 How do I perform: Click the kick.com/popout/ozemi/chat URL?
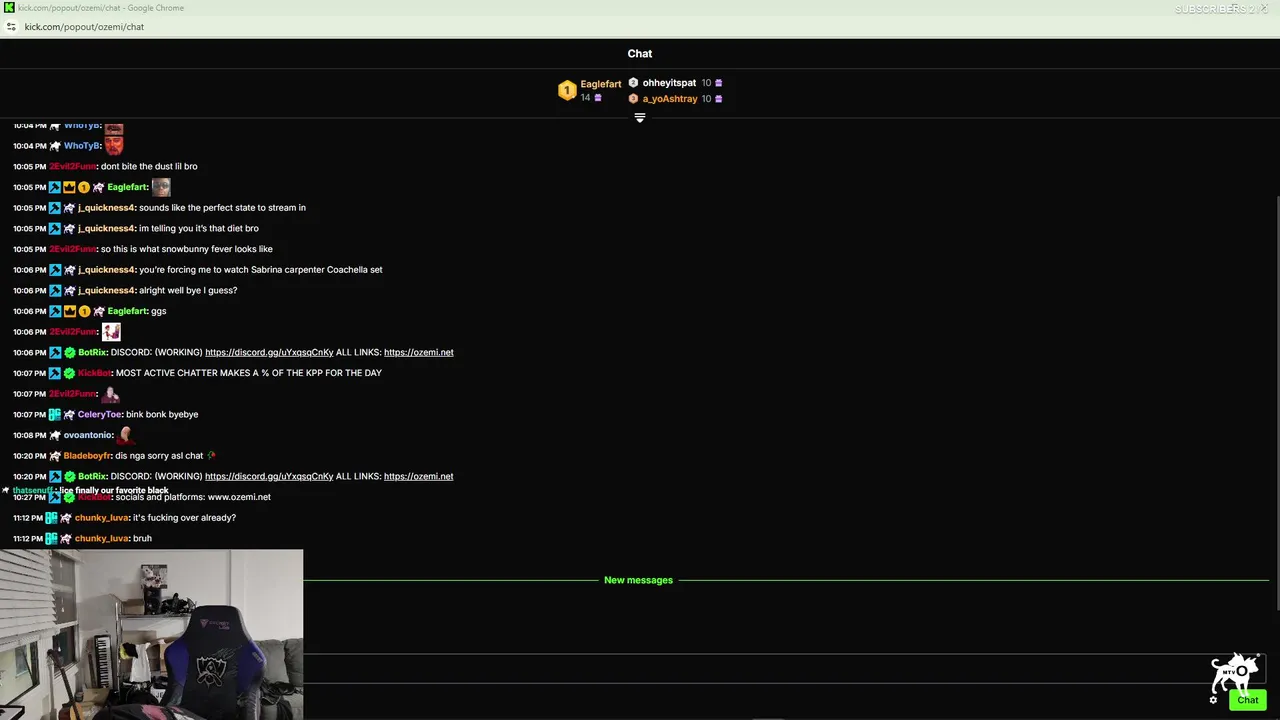click(x=84, y=27)
